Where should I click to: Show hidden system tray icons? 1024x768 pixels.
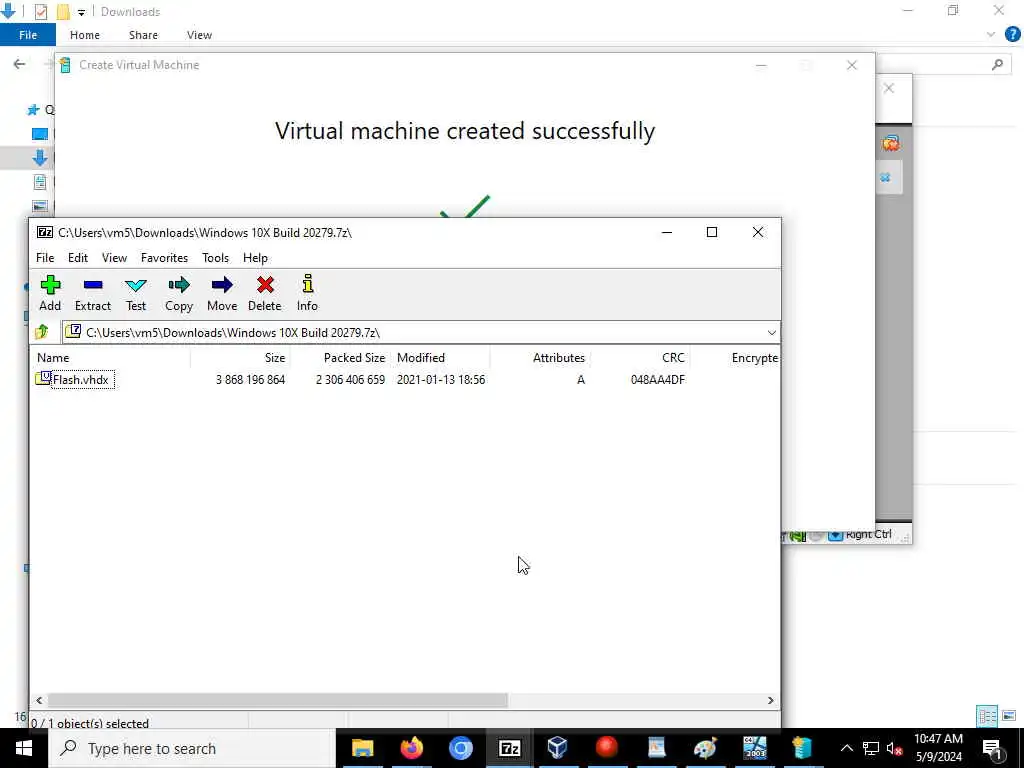tap(846, 748)
